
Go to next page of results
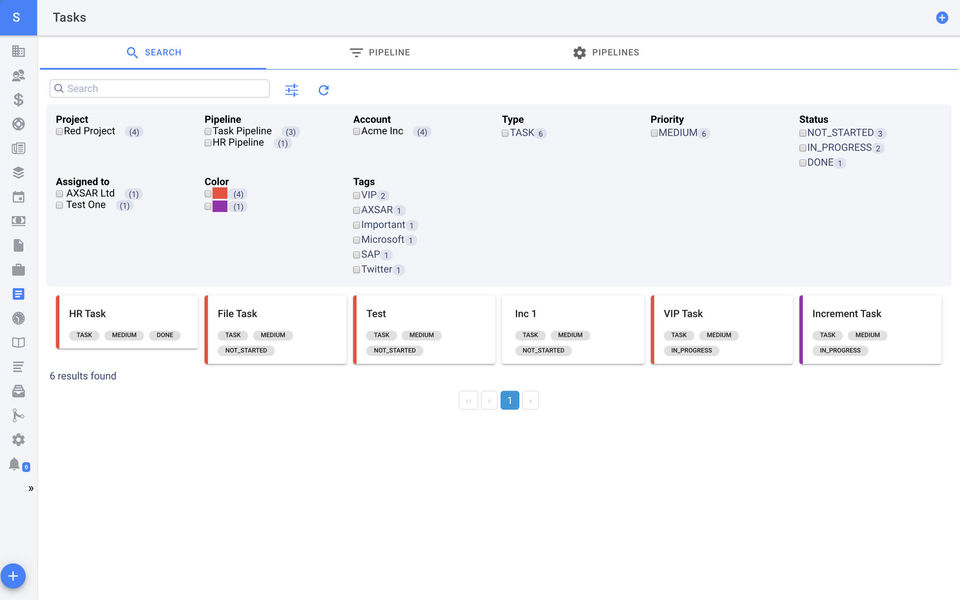[x=531, y=401]
